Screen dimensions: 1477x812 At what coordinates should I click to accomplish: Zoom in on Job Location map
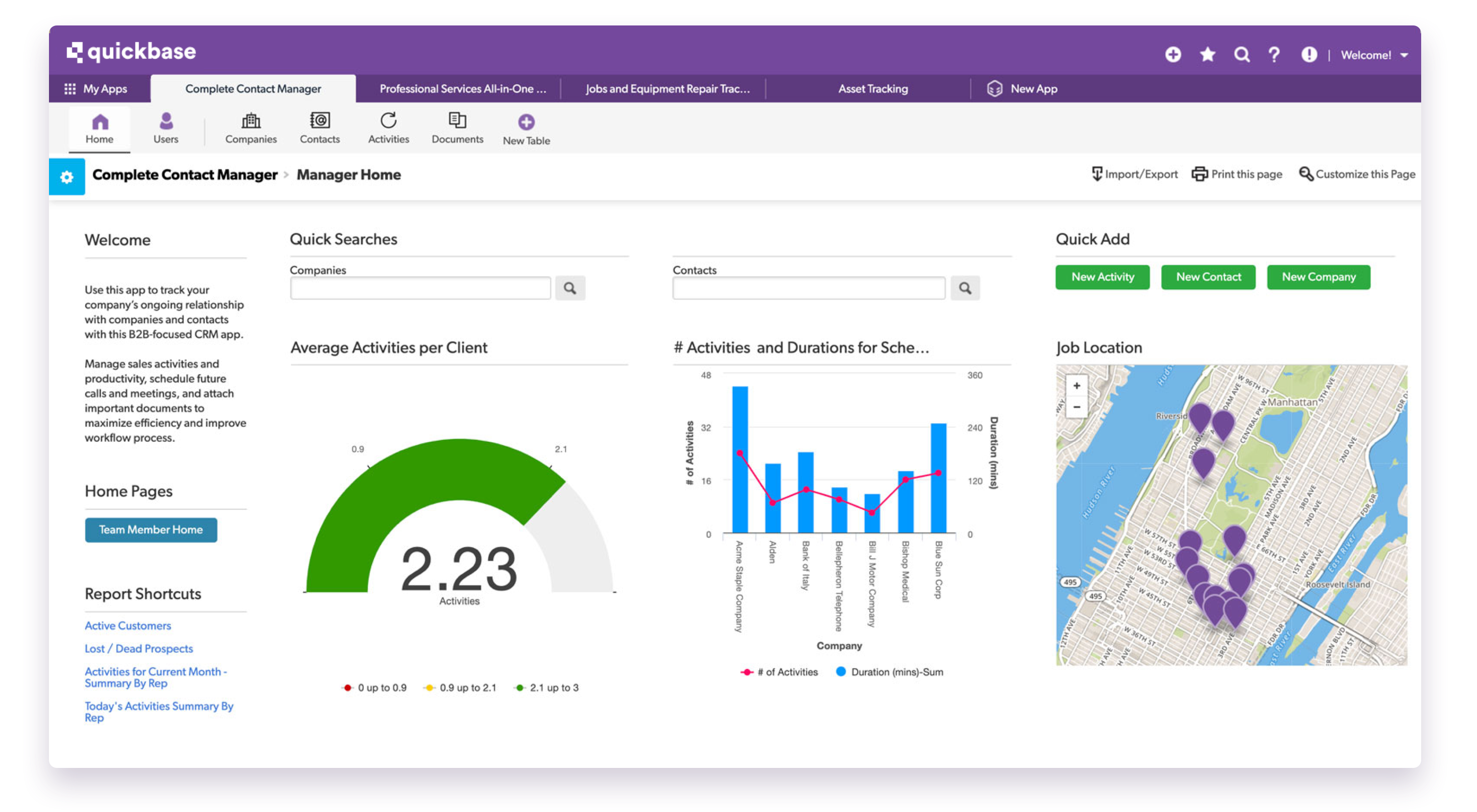[x=1076, y=386]
